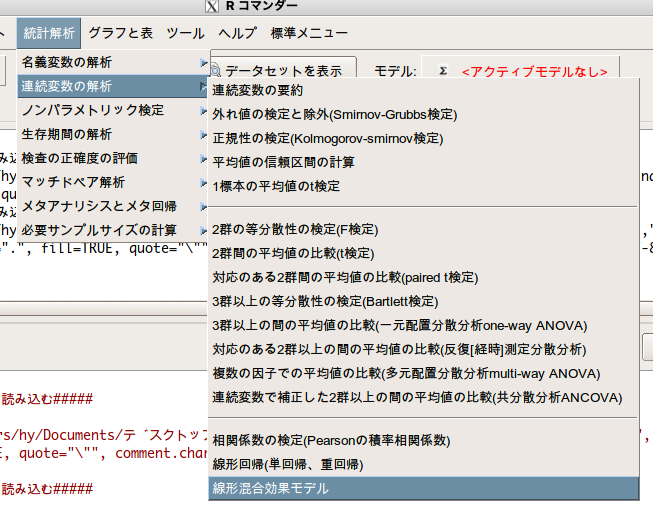Expand the マッチドペア解析 submenu
The width and height of the screenshot is (653, 511).
tap(112, 182)
